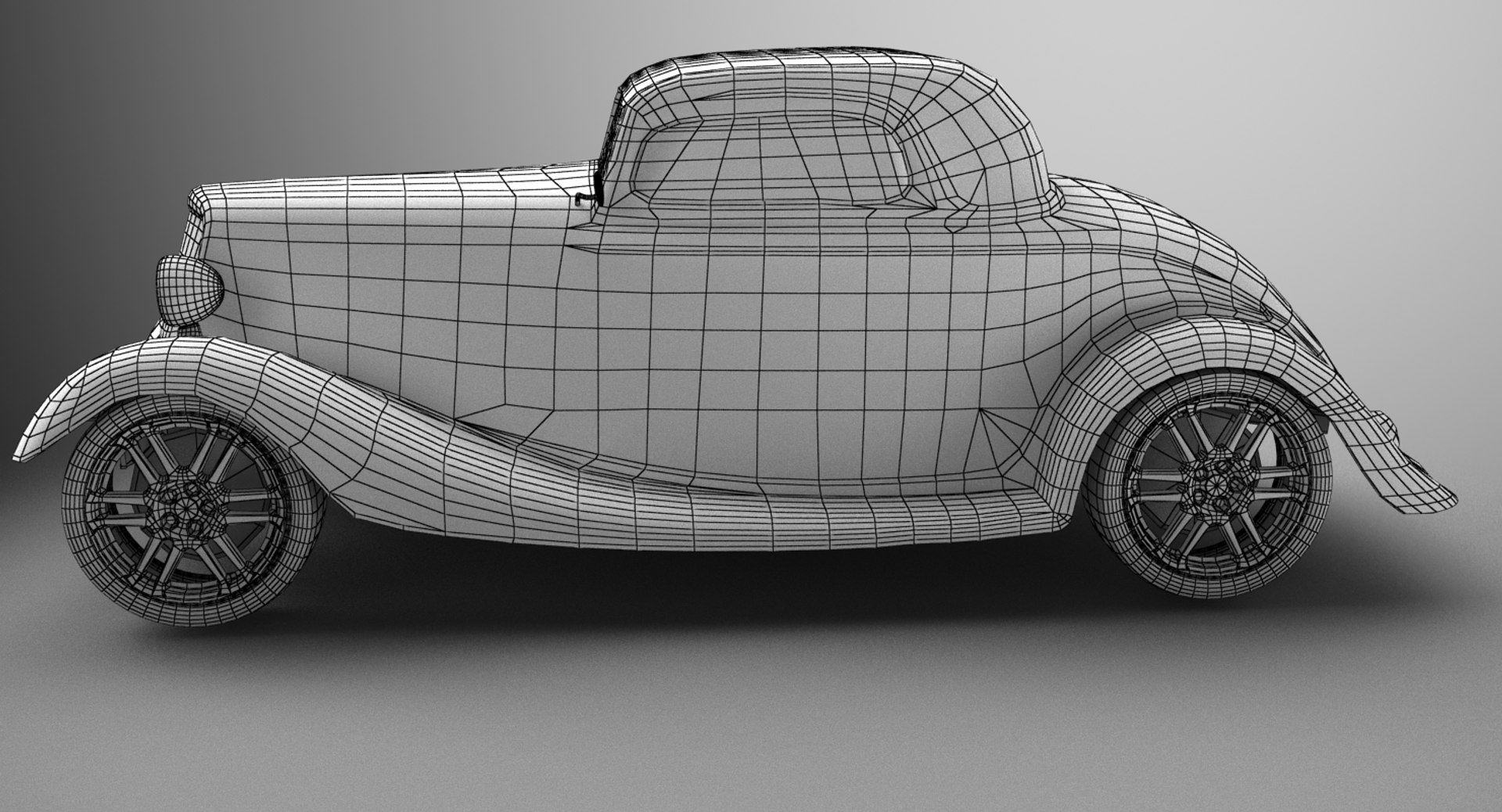Select the teardrop headlight mesh
Screen dimensions: 1502x812
pos(189,288)
